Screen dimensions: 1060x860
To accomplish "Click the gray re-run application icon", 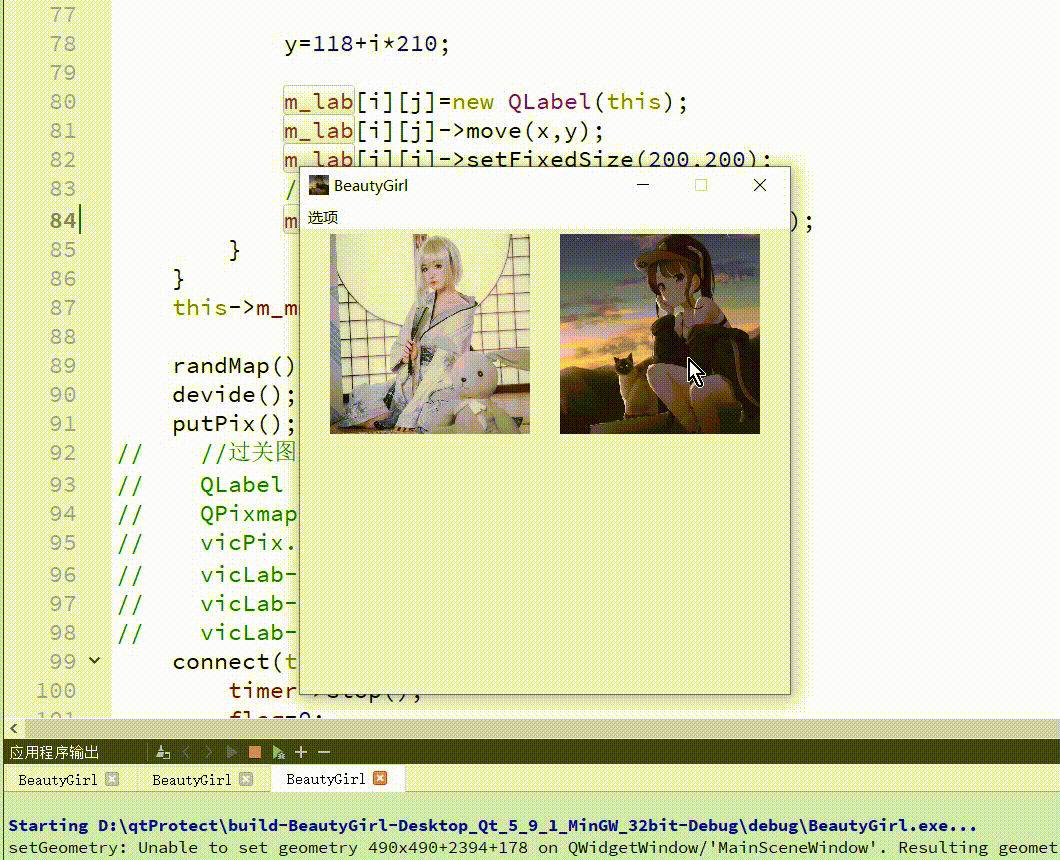I will (232, 752).
